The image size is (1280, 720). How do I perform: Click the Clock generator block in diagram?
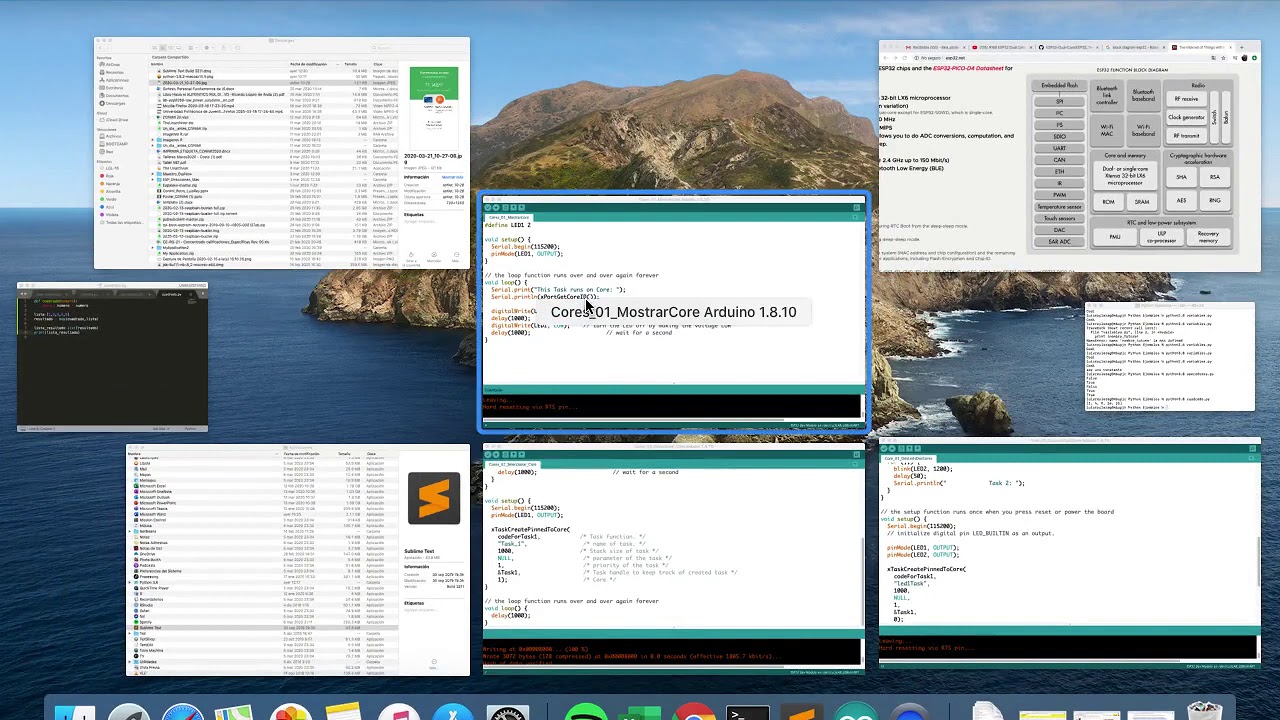point(1187,117)
